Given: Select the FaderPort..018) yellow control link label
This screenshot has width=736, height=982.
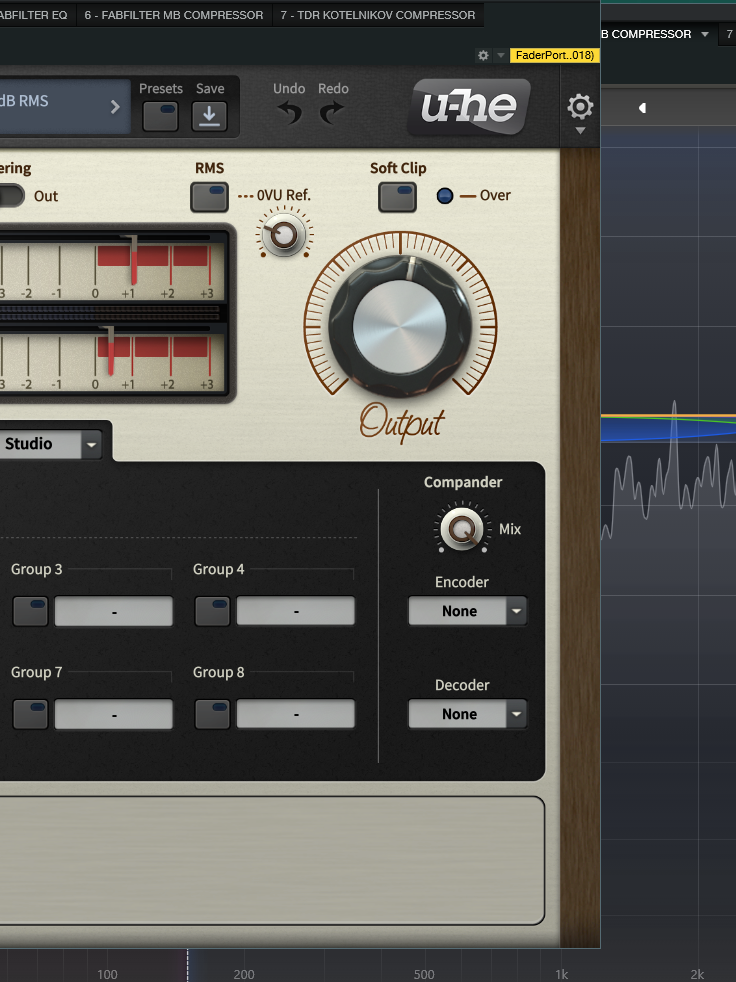Looking at the screenshot, I should pyautogui.click(x=555, y=55).
